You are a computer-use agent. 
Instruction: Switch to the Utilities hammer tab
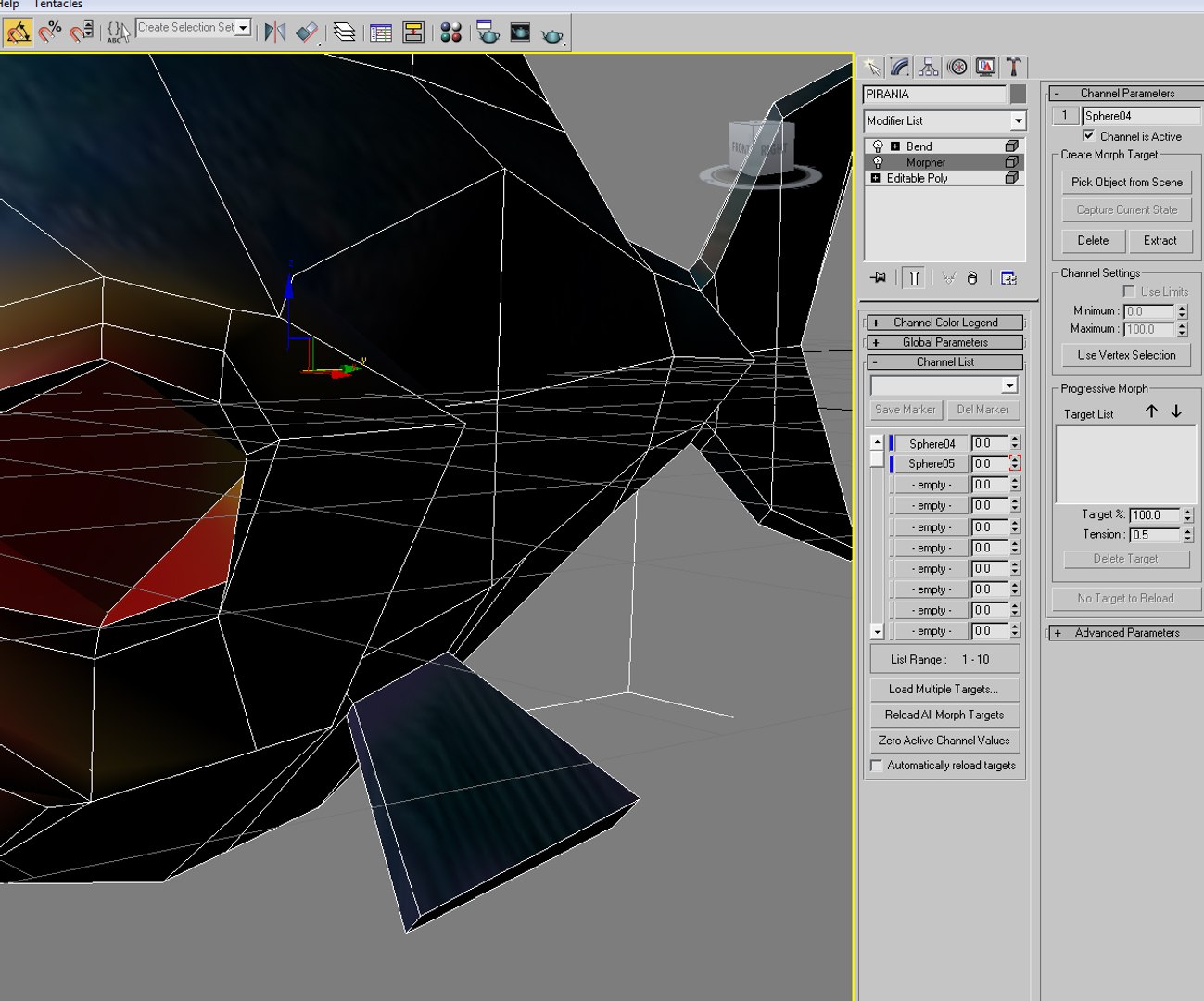1014,67
